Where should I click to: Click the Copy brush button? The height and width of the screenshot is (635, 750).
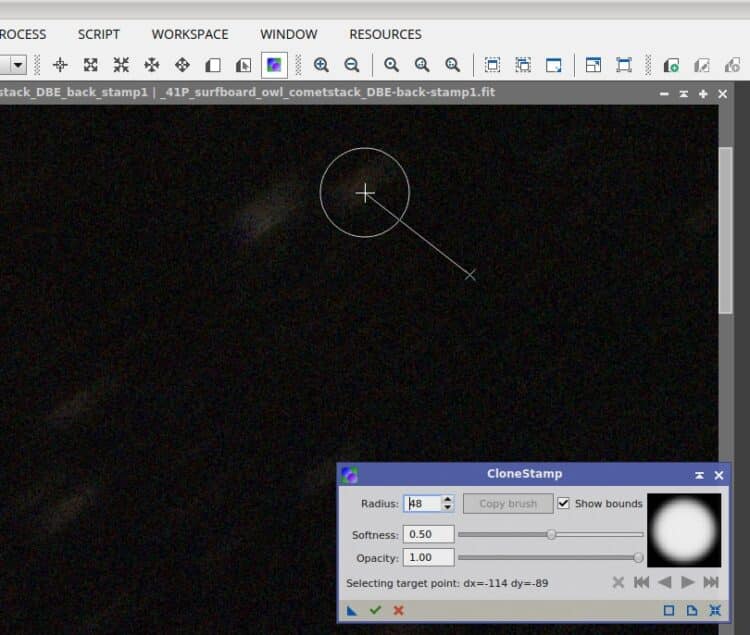click(x=508, y=504)
